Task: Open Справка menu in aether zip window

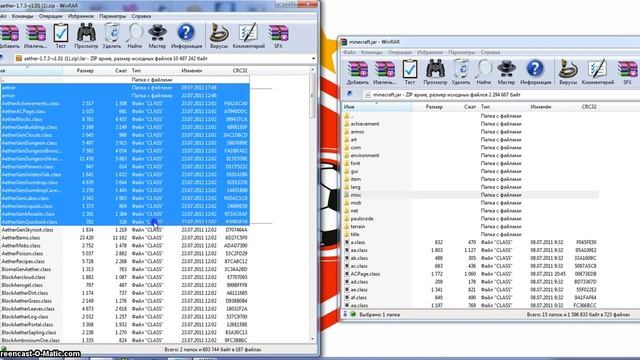Action: pos(141,16)
